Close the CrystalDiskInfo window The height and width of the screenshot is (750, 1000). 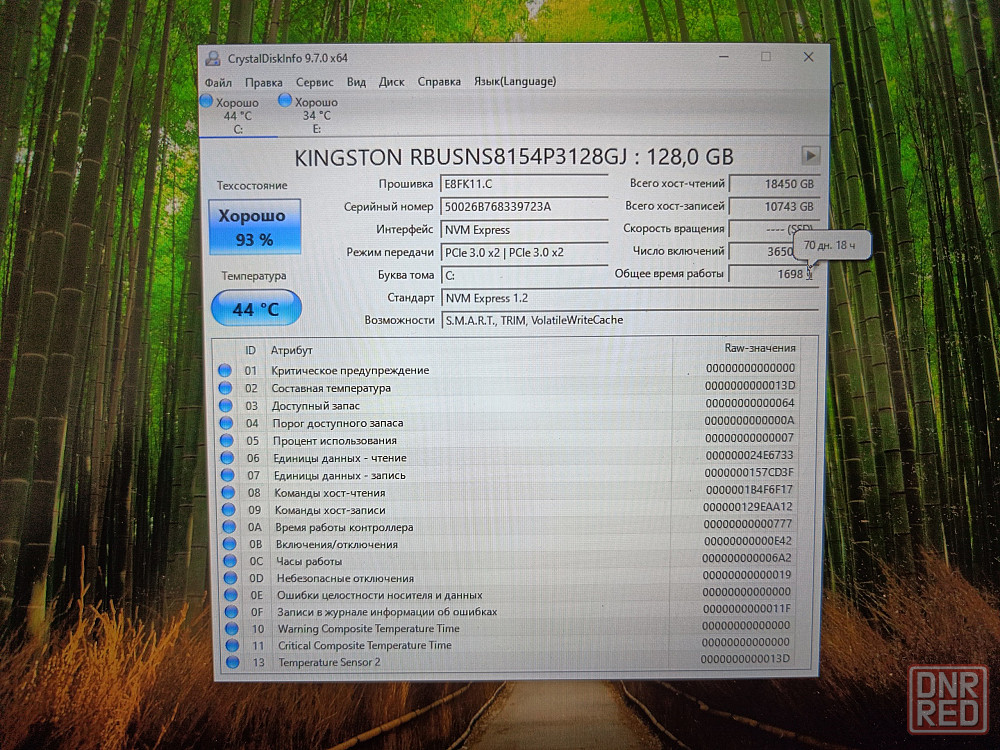[x=808, y=57]
